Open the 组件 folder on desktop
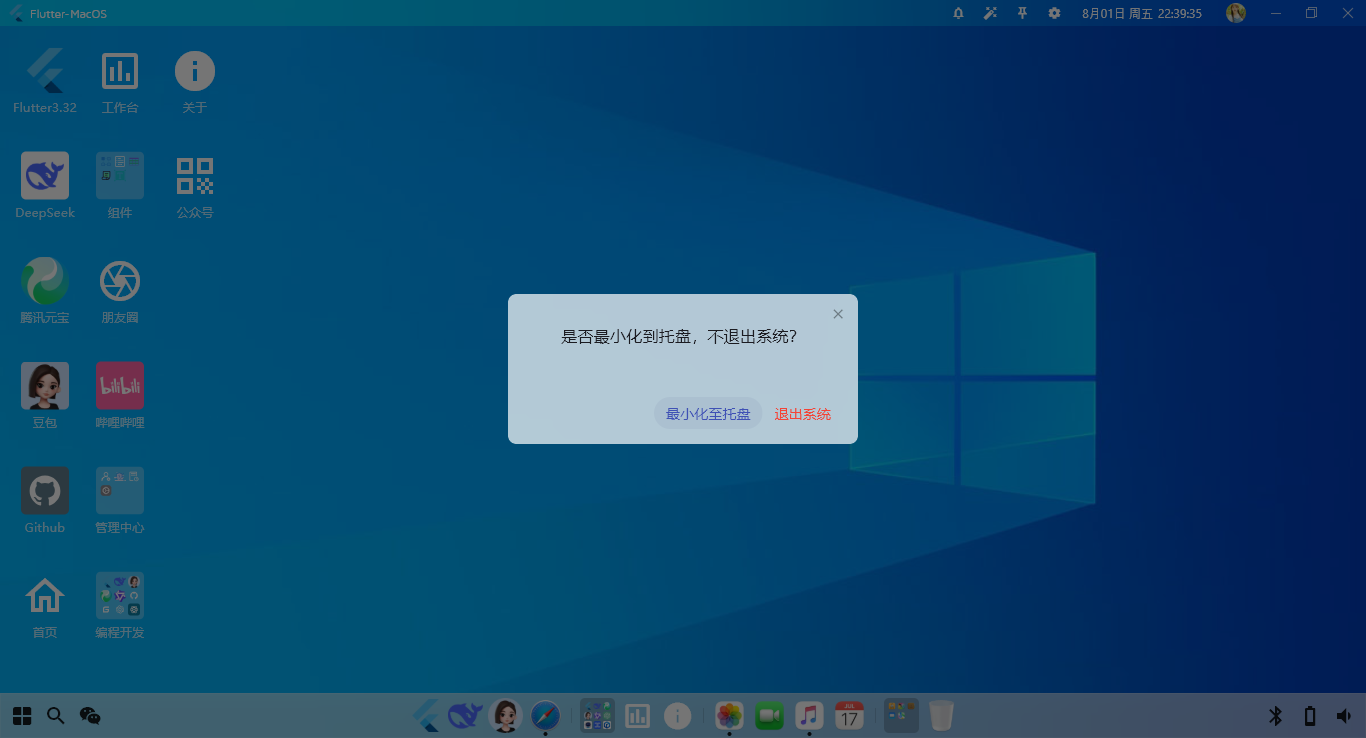The height and width of the screenshot is (738, 1366). tap(120, 187)
